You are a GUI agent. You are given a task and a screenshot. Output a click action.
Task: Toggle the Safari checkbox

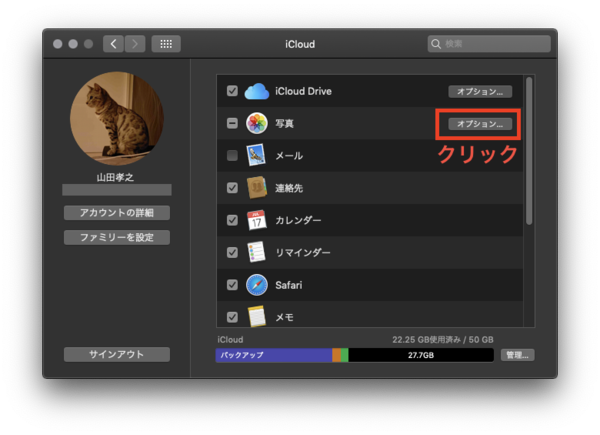(x=232, y=285)
